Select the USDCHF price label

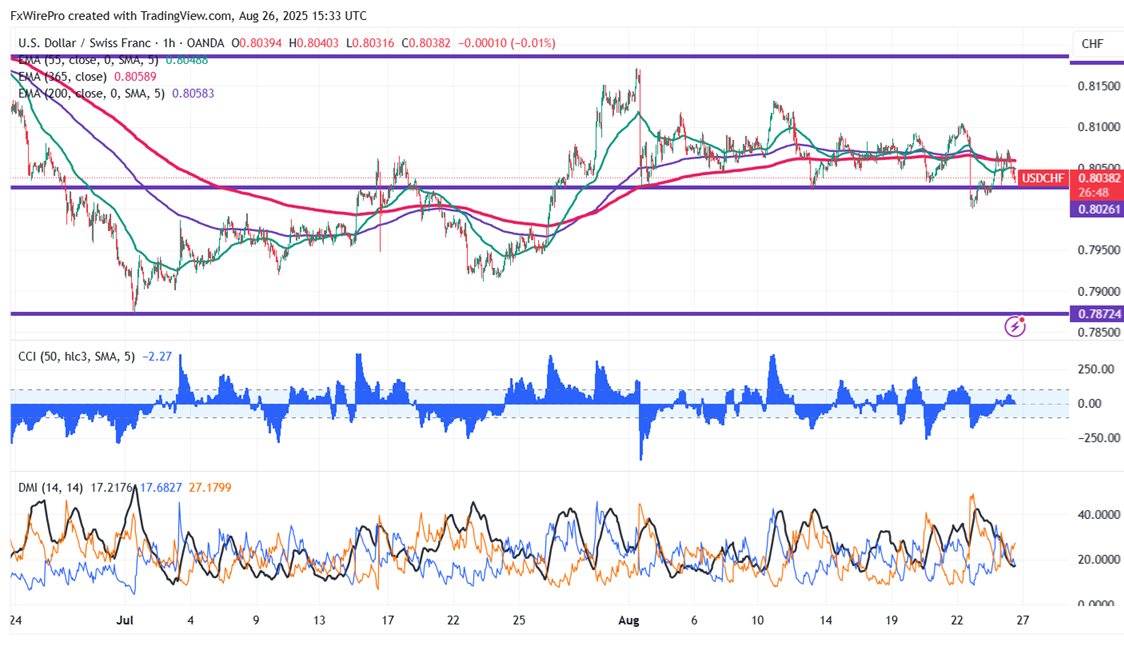pyautogui.click(x=1043, y=178)
